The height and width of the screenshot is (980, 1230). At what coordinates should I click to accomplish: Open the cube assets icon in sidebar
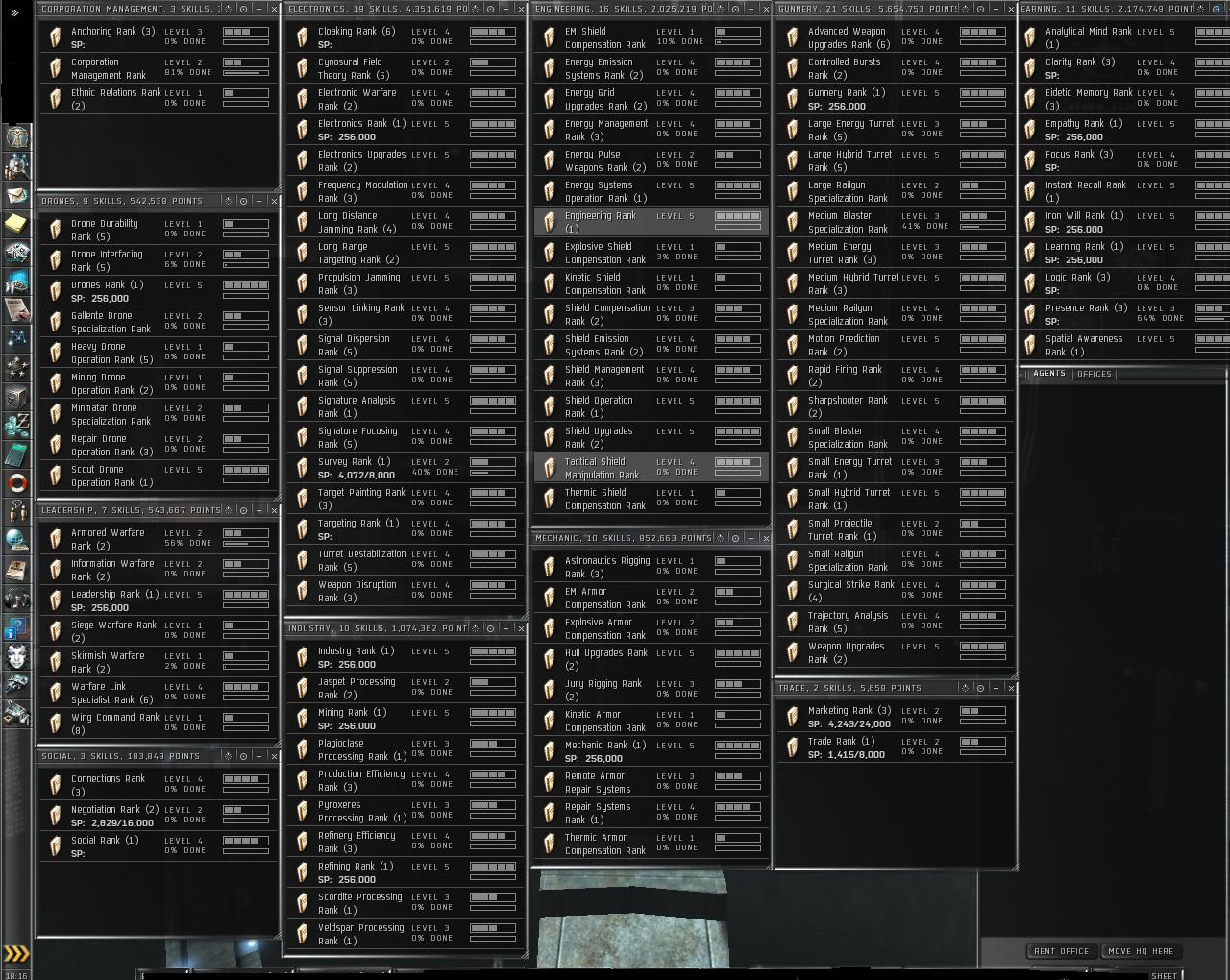click(16, 396)
